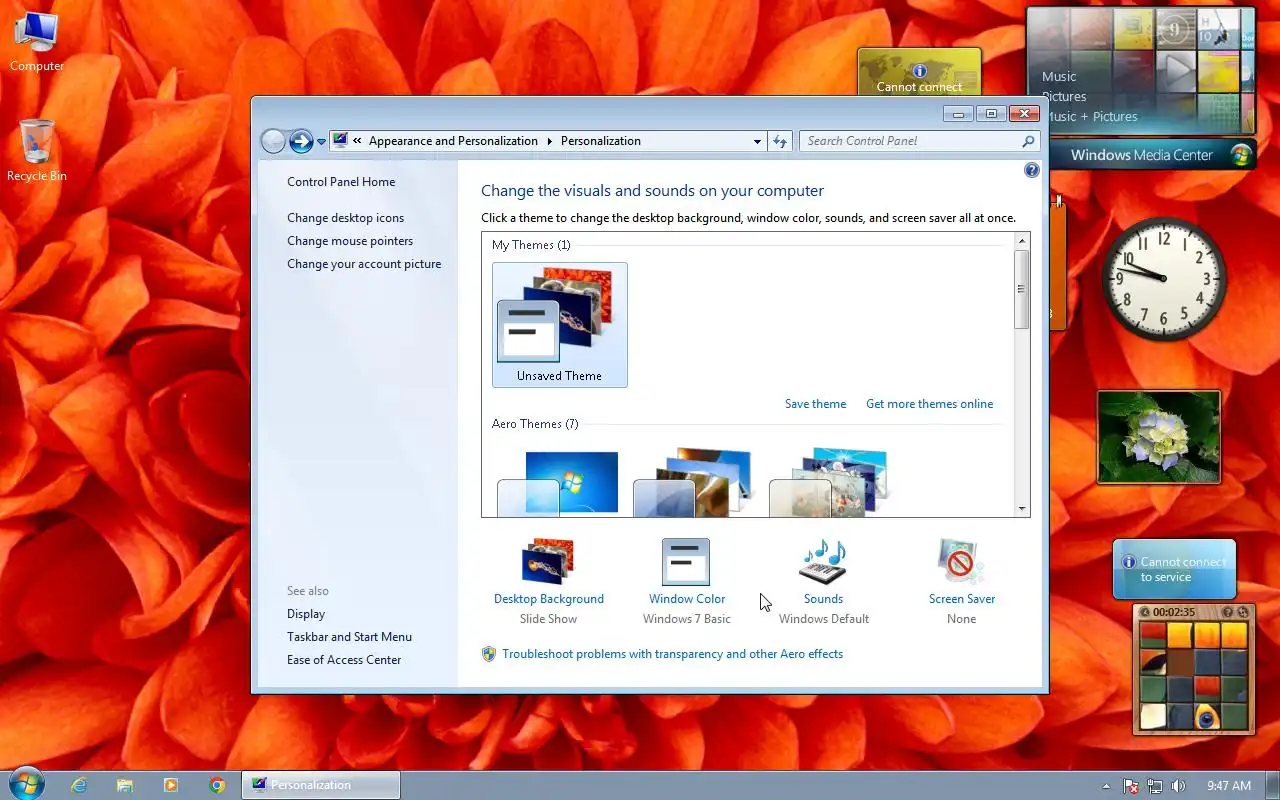
Task: Click the volume speaker tray icon
Action: point(1178,786)
